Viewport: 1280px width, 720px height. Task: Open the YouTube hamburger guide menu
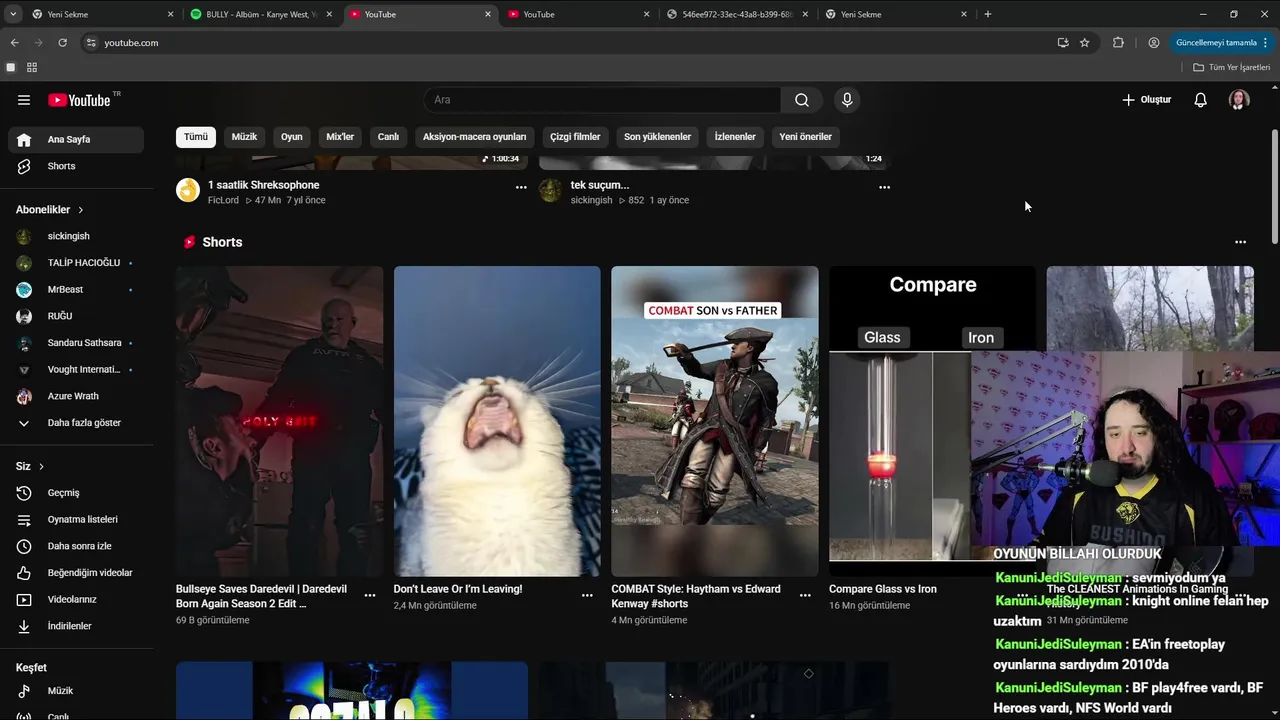tap(24, 100)
